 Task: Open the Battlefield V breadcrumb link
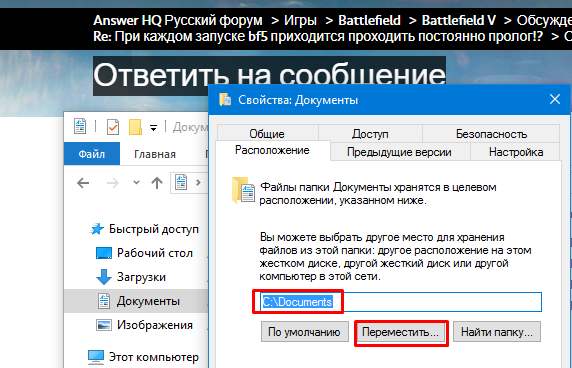(459, 20)
